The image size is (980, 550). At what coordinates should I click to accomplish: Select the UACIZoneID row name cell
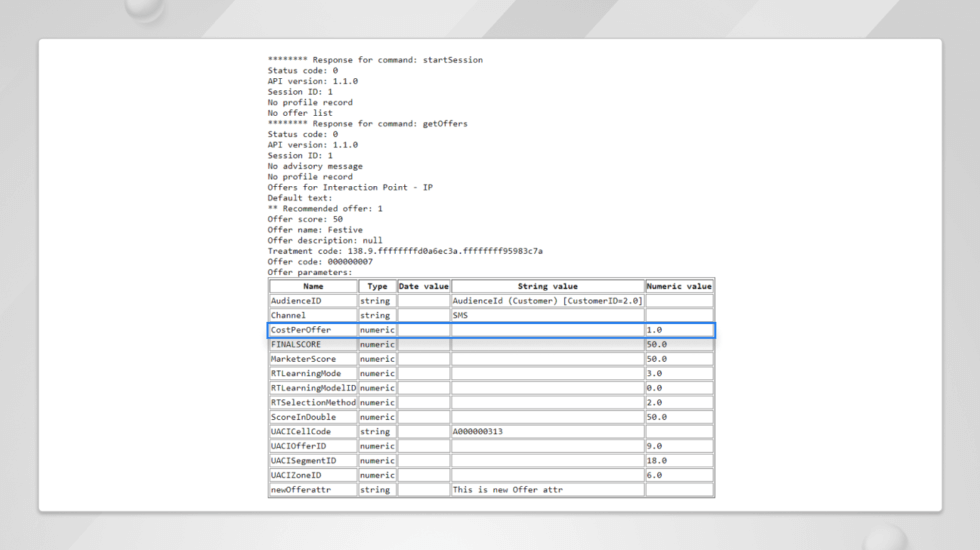(313, 475)
